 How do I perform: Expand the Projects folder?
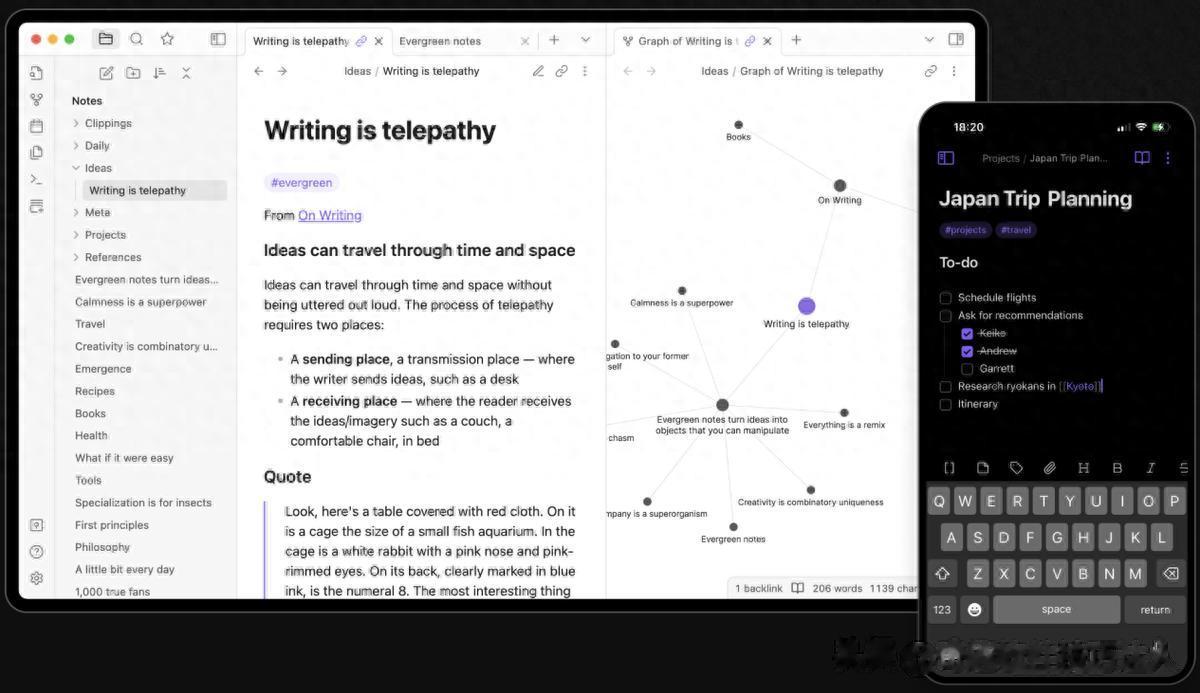(x=76, y=235)
